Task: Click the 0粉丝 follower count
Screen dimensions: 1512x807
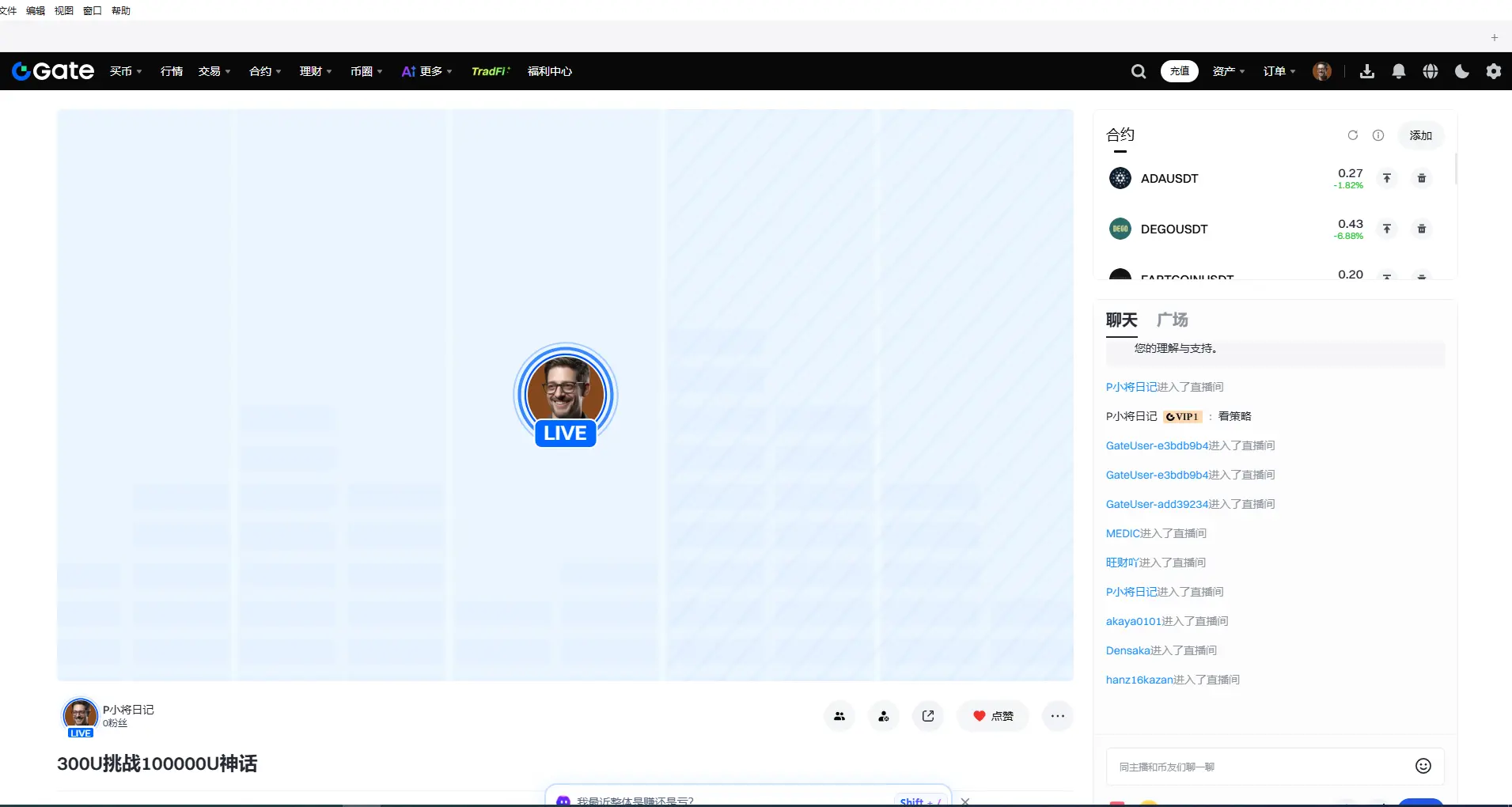Action: point(115,723)
